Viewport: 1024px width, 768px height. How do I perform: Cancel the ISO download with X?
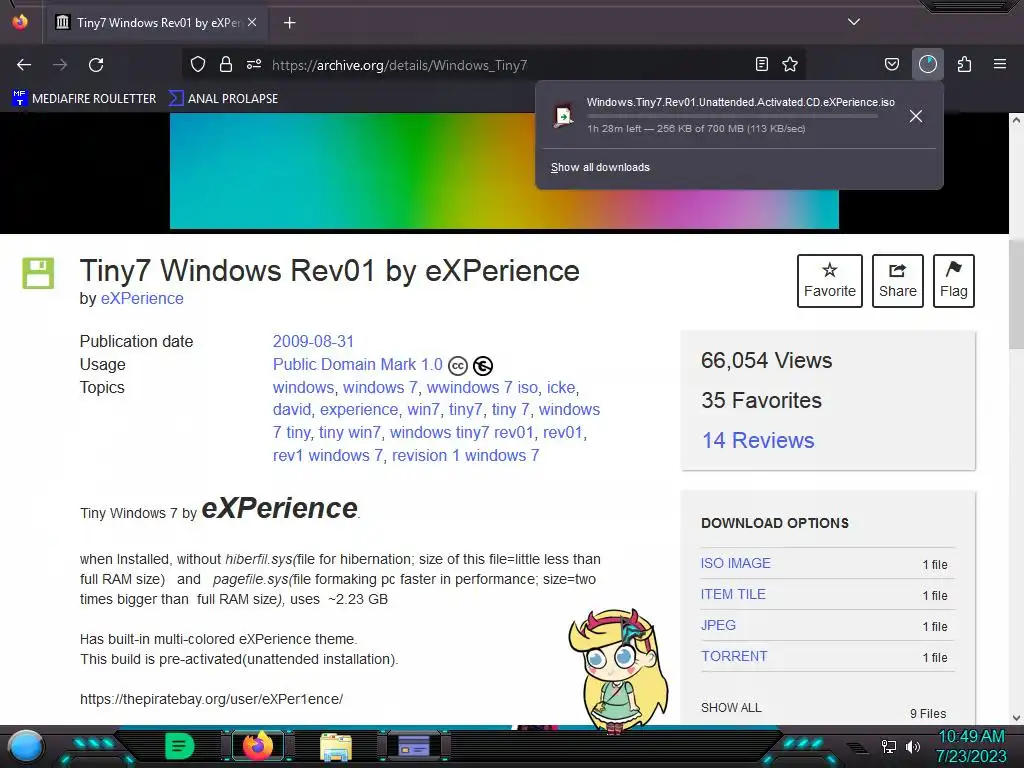[x=916, y=116]
